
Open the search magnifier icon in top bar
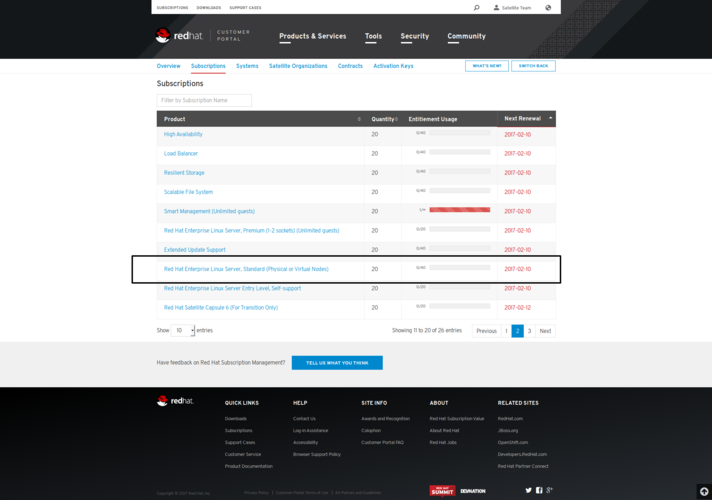476,7
